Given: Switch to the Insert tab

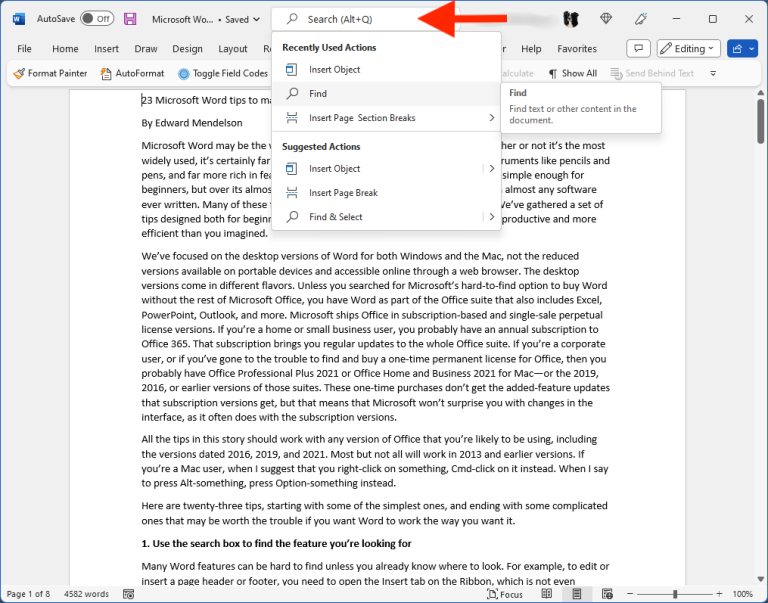Looking at the screenshot, I should tap(106, 48).
